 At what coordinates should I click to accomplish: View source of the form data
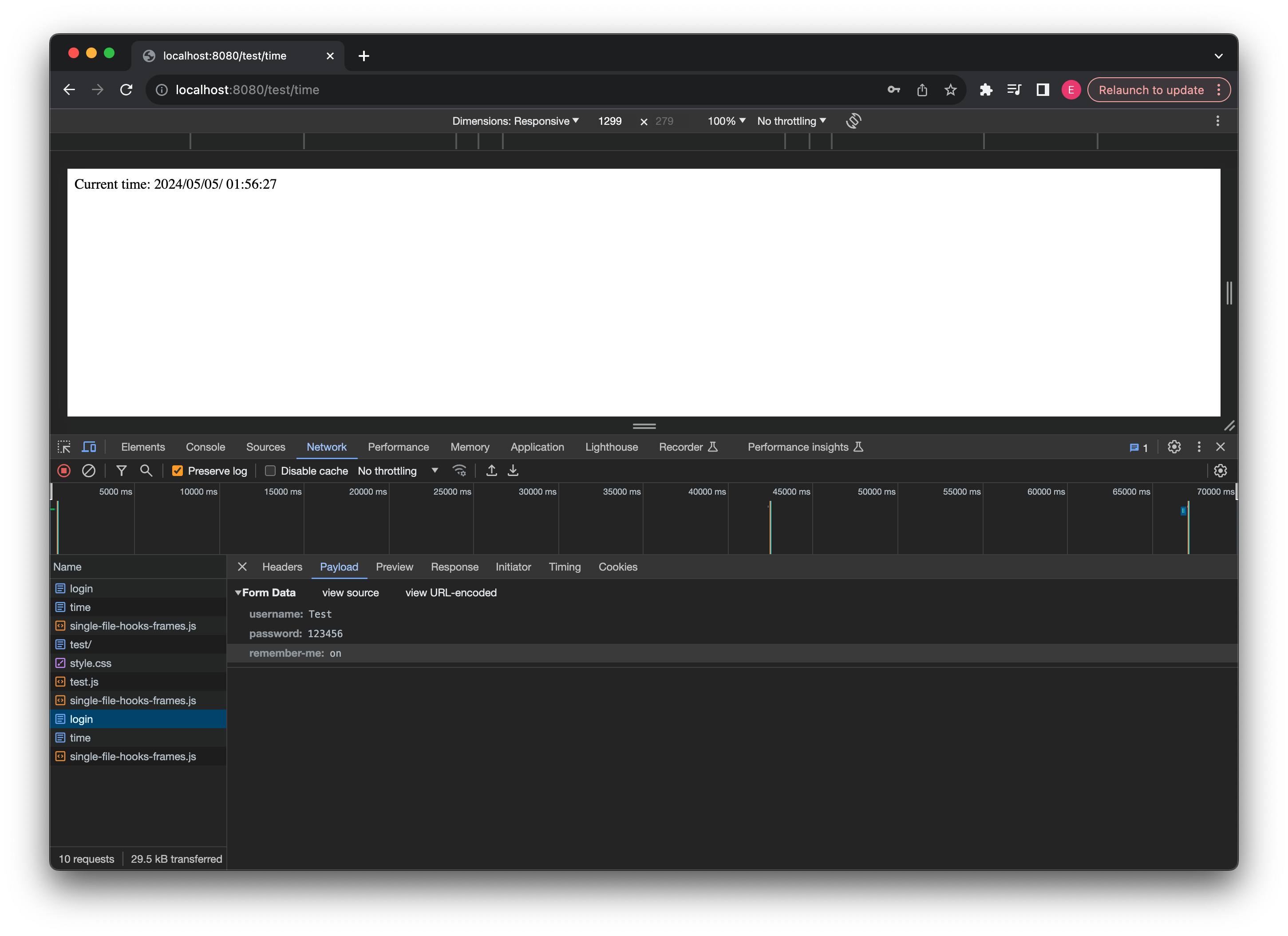tap(350, 592)
